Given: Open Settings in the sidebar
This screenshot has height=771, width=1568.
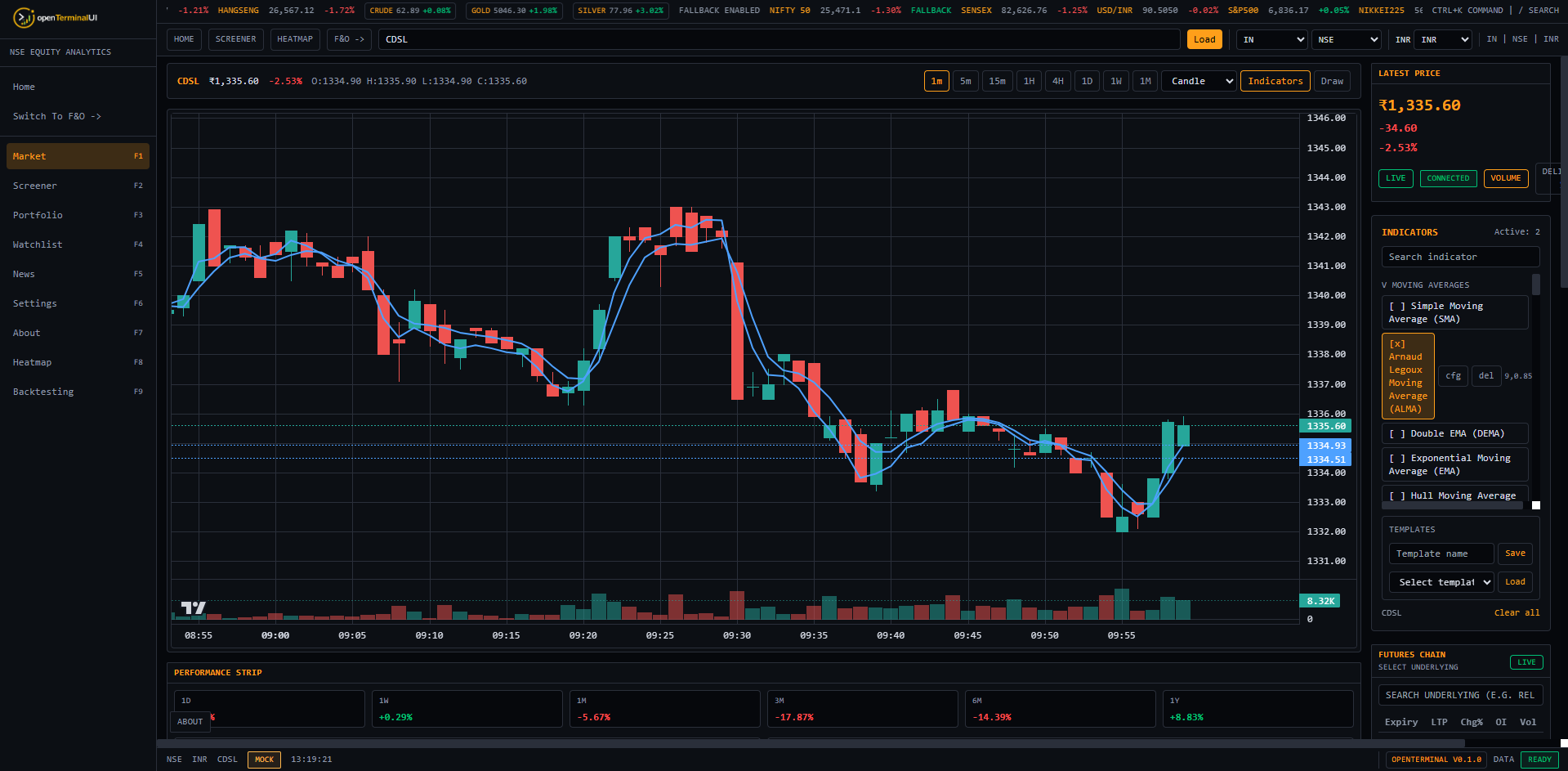Looking at the screenshot, I should [x=78, y=303].
